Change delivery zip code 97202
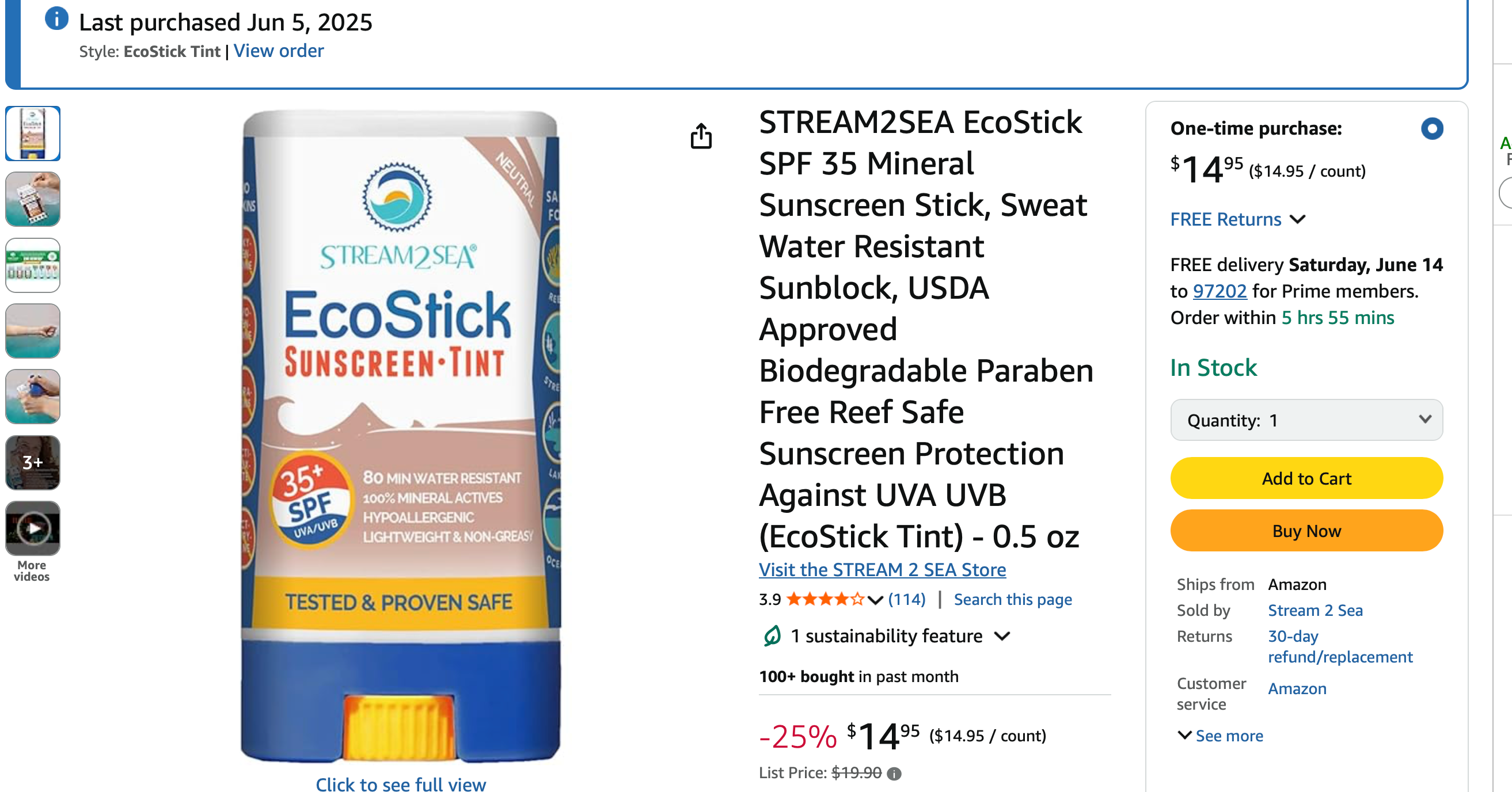Screen dimensions: 1512x792 point(1219,291)
